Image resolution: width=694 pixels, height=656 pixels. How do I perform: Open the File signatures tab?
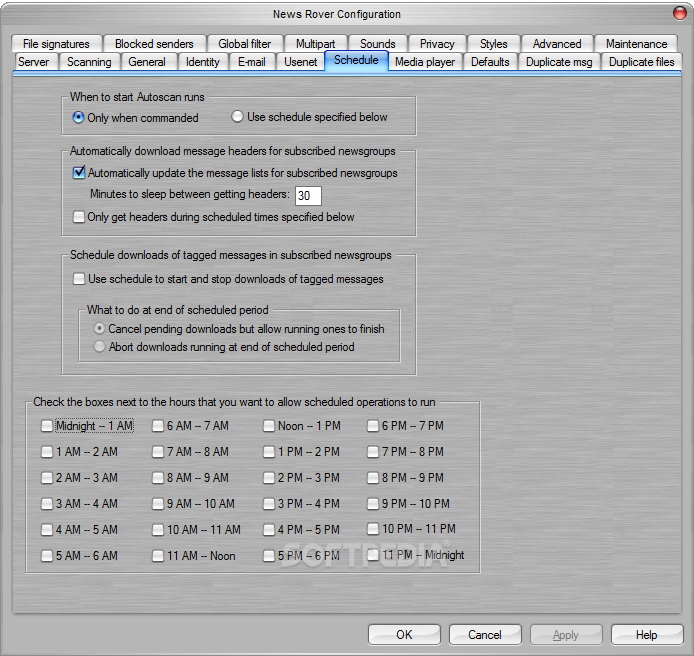click(x=56, y=44)
